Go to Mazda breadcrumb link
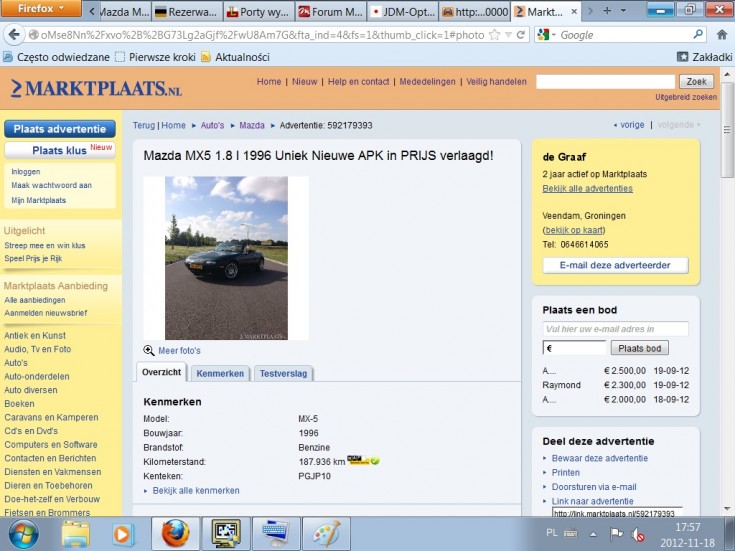The width and height of the screenshot is (735, 551). [252, 125]
